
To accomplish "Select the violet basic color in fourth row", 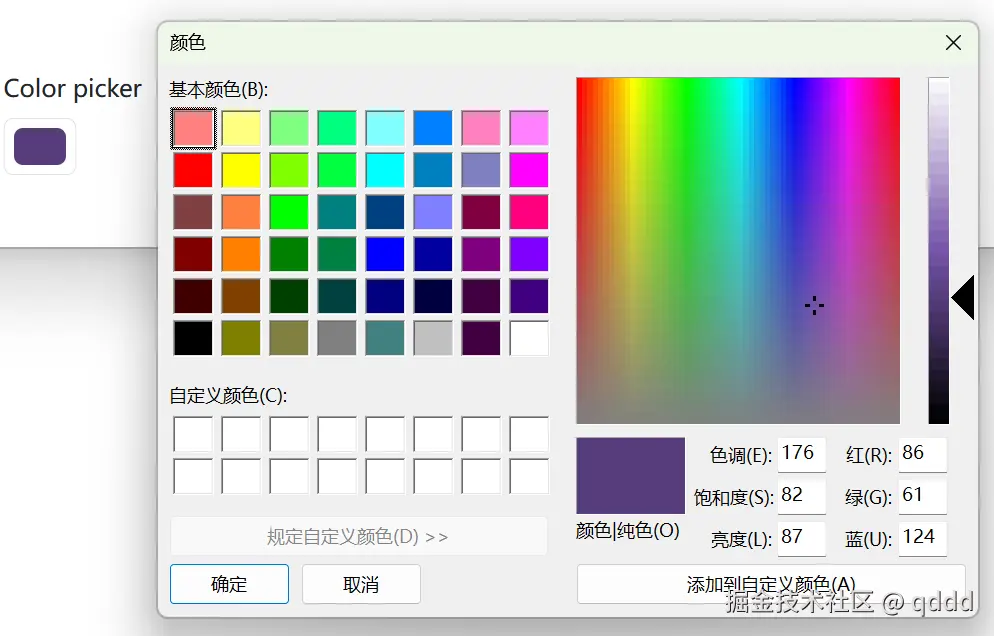I will [529, 254].
